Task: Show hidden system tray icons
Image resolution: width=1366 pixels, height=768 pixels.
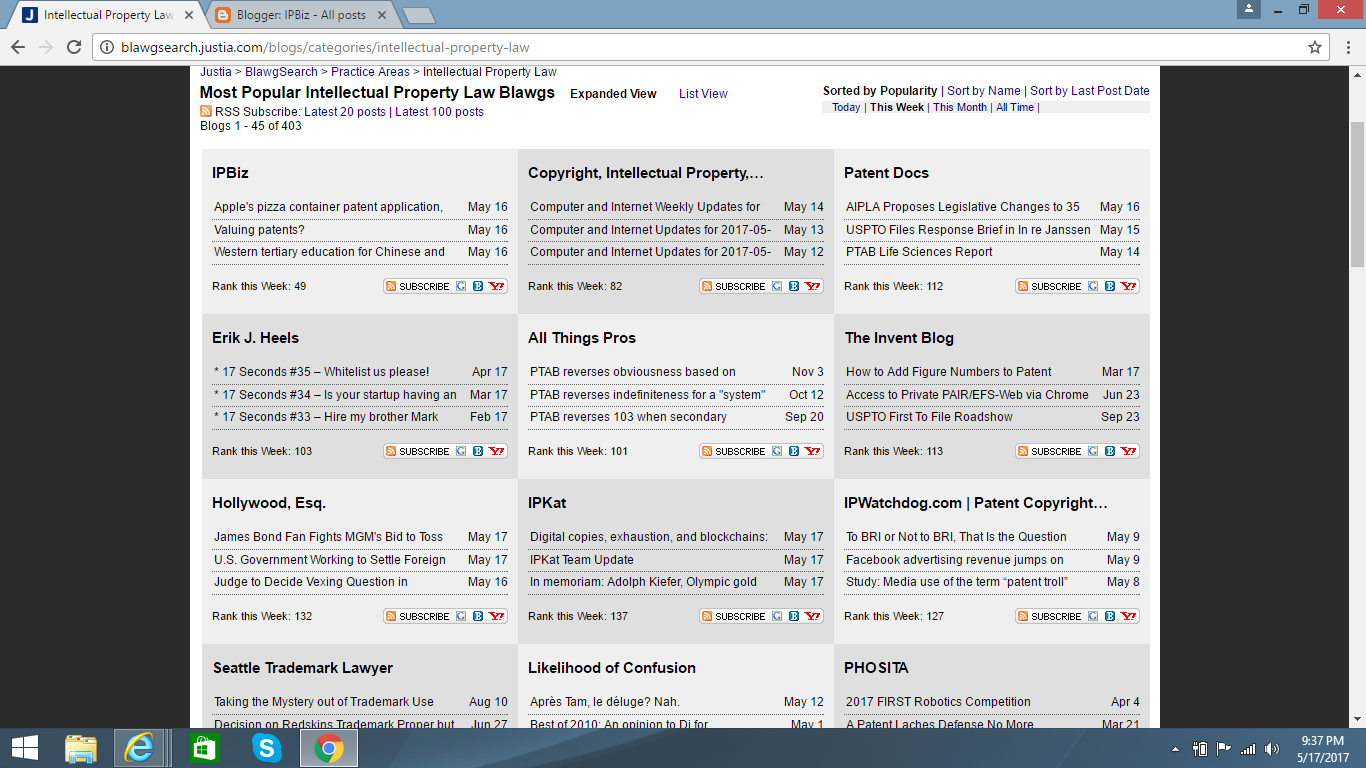Action: pyautogui.click(x=1175, y=749)
